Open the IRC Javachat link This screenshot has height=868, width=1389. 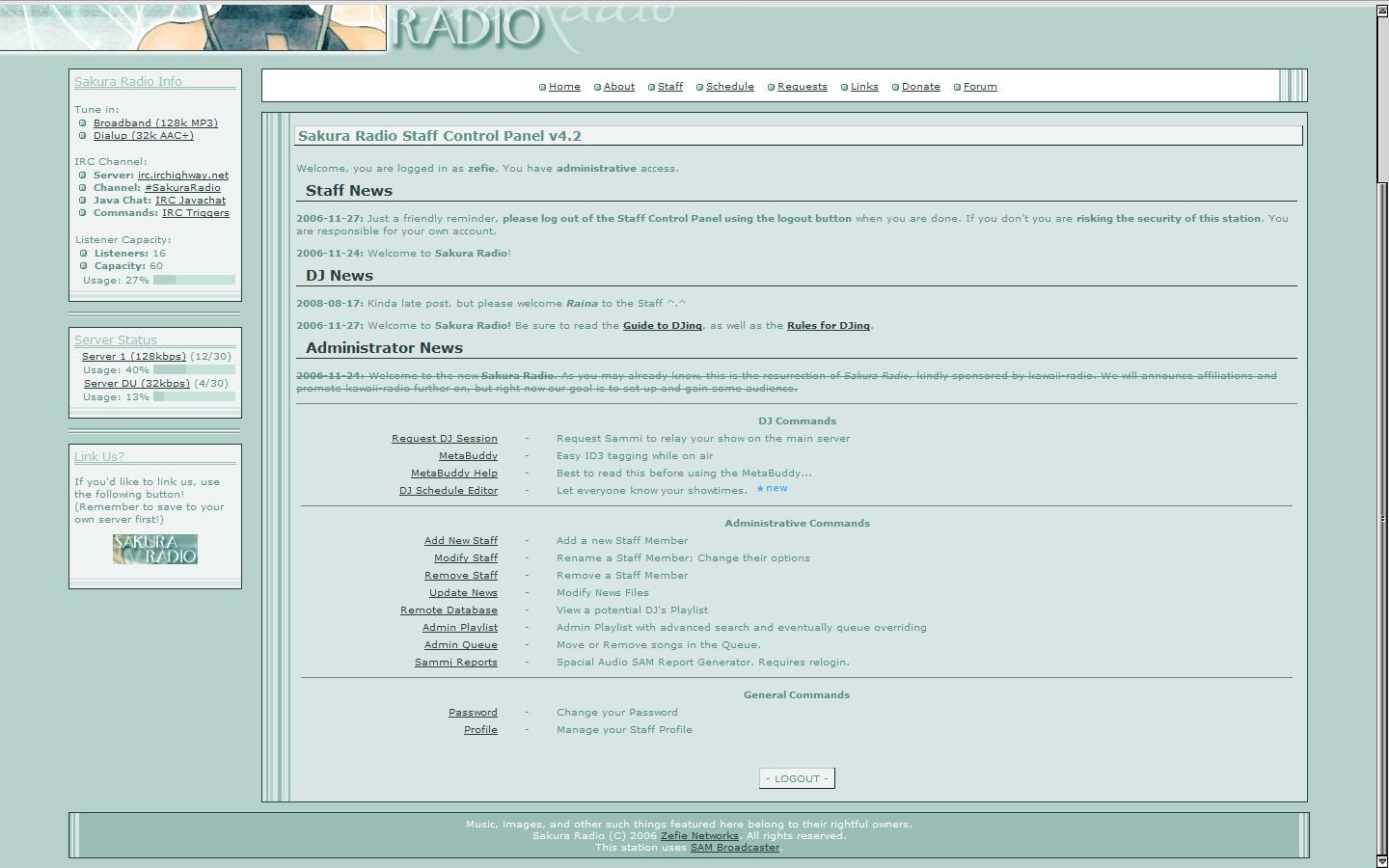[190, 201]
